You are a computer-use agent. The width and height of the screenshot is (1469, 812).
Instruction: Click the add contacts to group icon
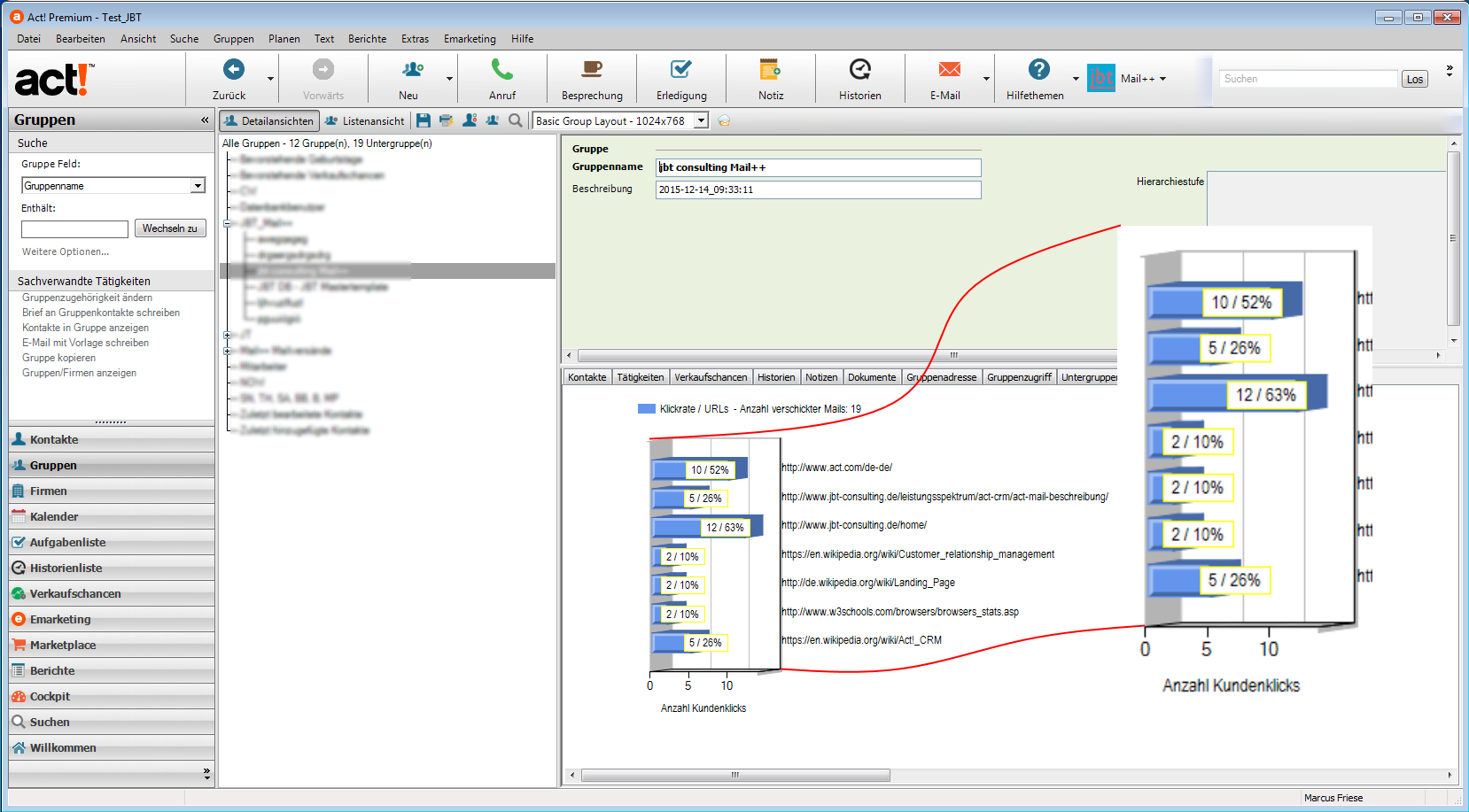coord(470,120)
